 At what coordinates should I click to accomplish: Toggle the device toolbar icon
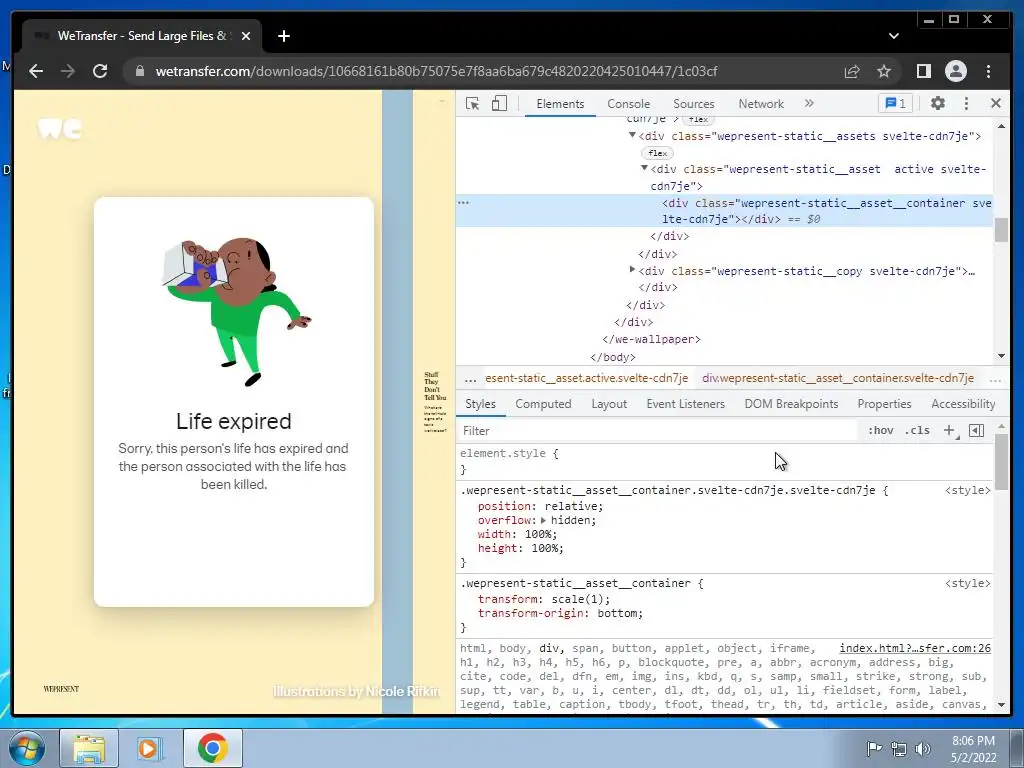coord(499,104)
